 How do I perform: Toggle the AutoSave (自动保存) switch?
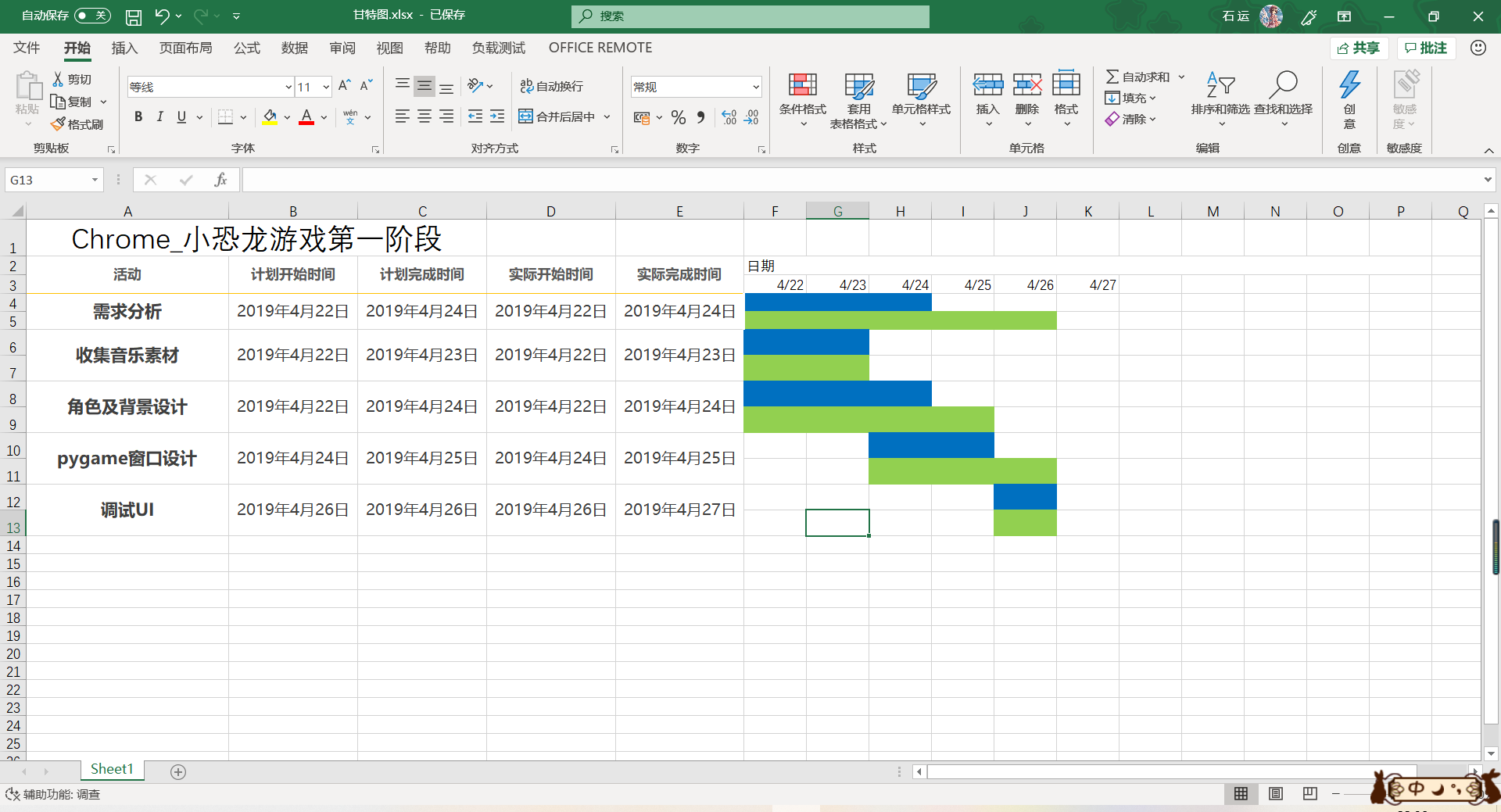click(92, 16)
